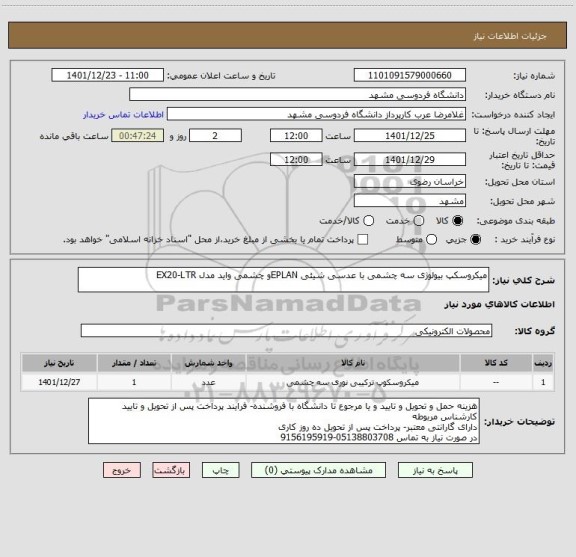Select the کالا radio button
576x557 pixels.
458,220
